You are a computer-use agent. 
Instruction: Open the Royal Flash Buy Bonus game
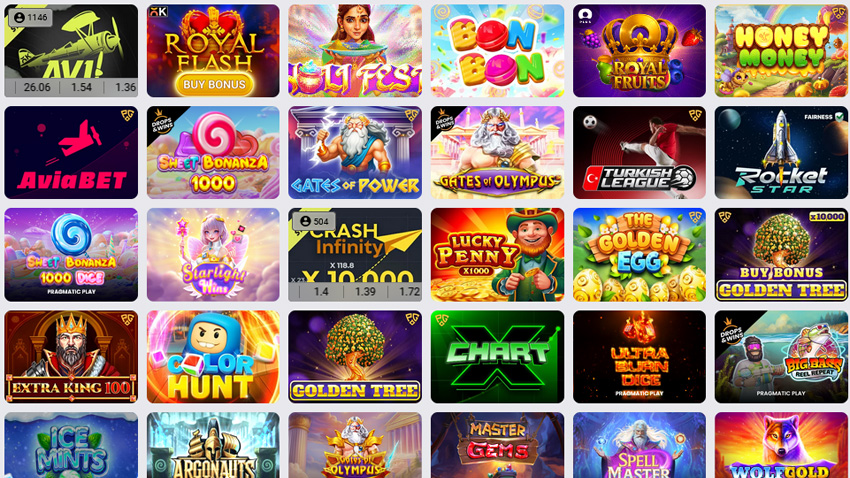pyautogui.click(x=213, y=51)
